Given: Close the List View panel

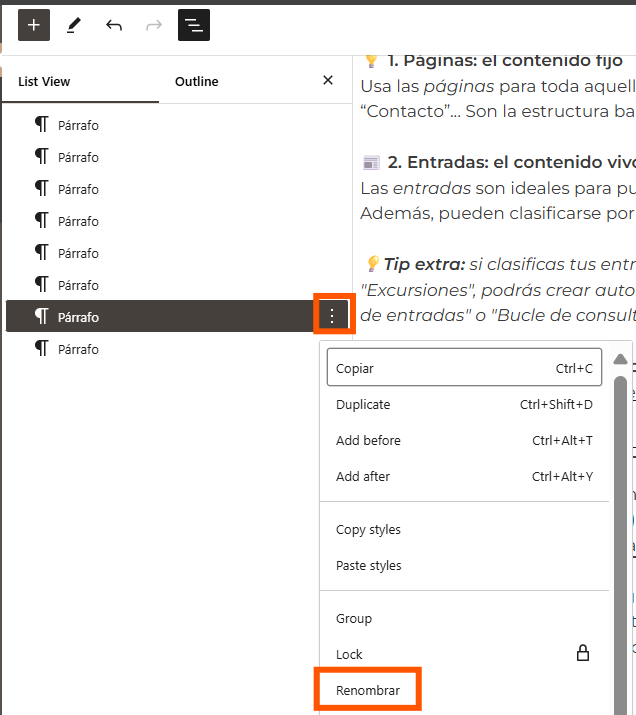Looking at the screenshot, I should pyautogui.click(x=328, y=81).
